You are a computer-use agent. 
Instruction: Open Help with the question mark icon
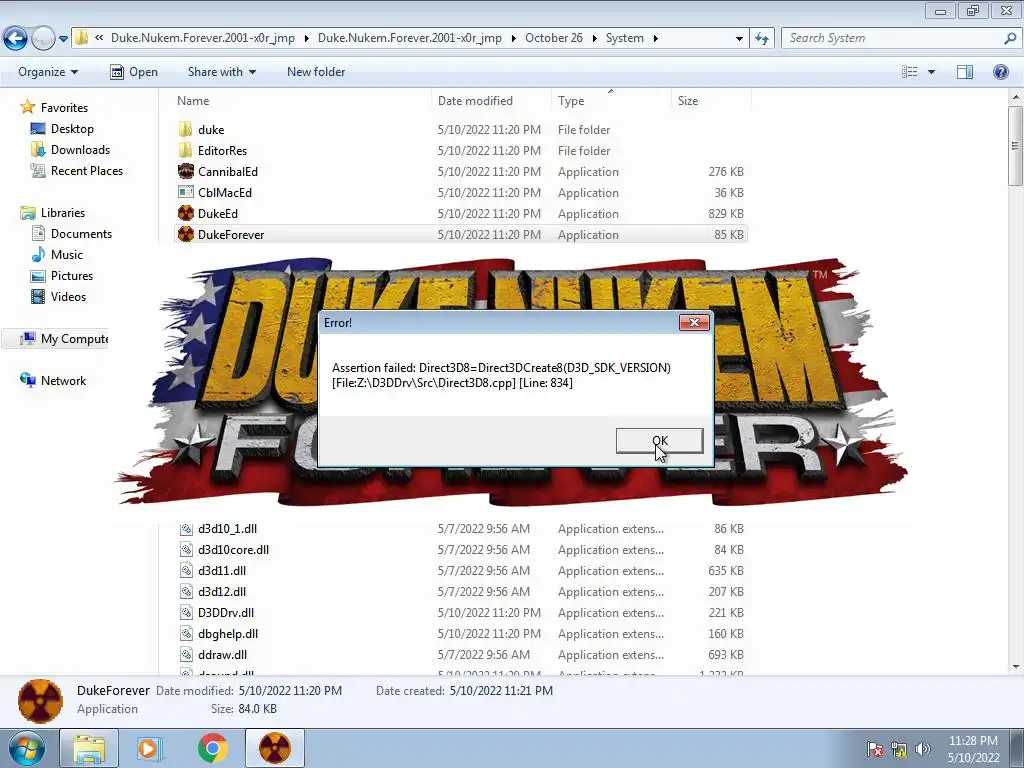(1000, 72)
